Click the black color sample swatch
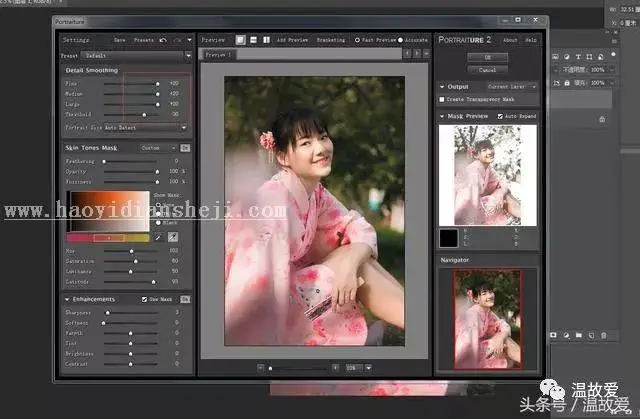The height and width of the screenshot is (419, 640). click(x=449, y=238)
